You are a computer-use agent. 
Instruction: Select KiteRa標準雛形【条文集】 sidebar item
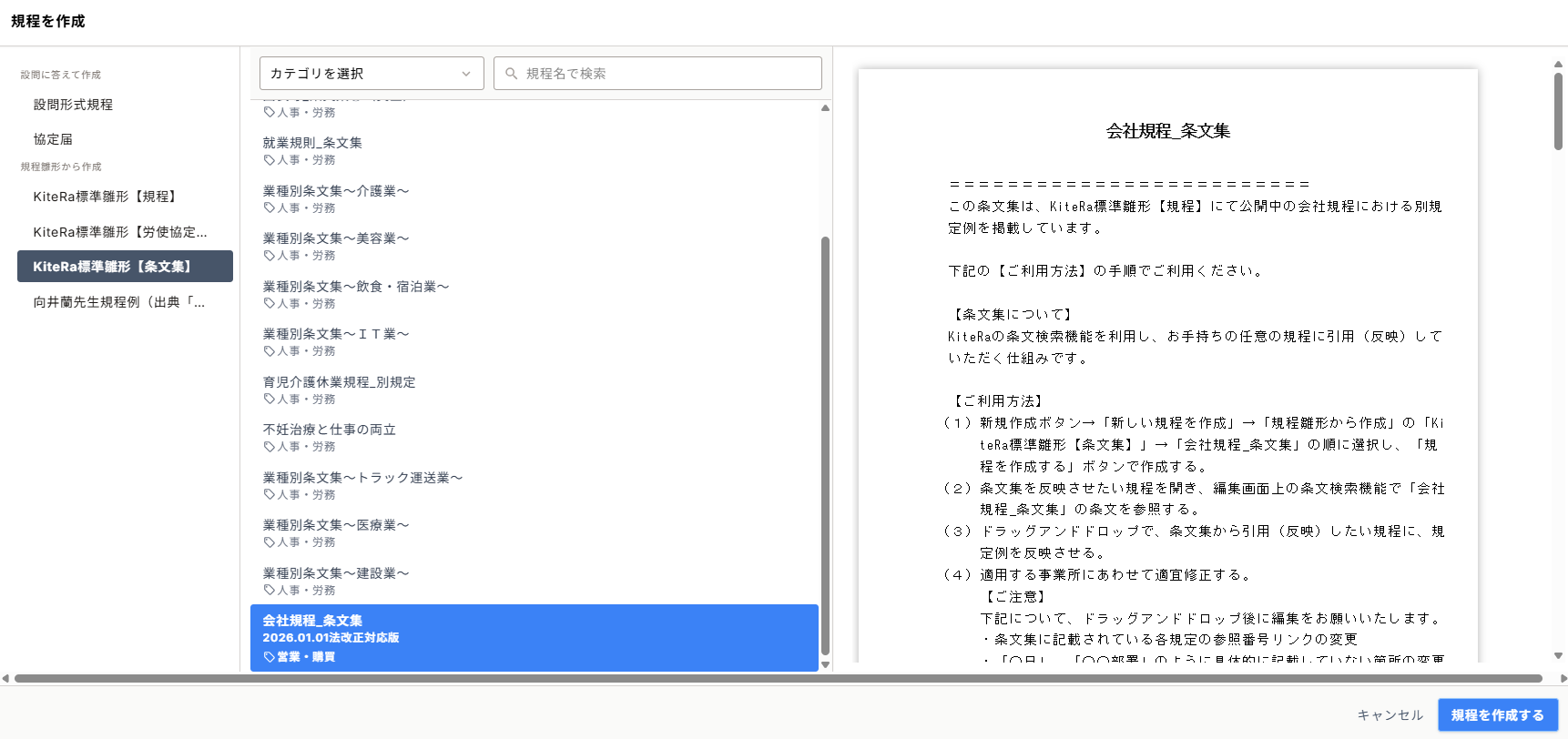(x=125, y=267)
